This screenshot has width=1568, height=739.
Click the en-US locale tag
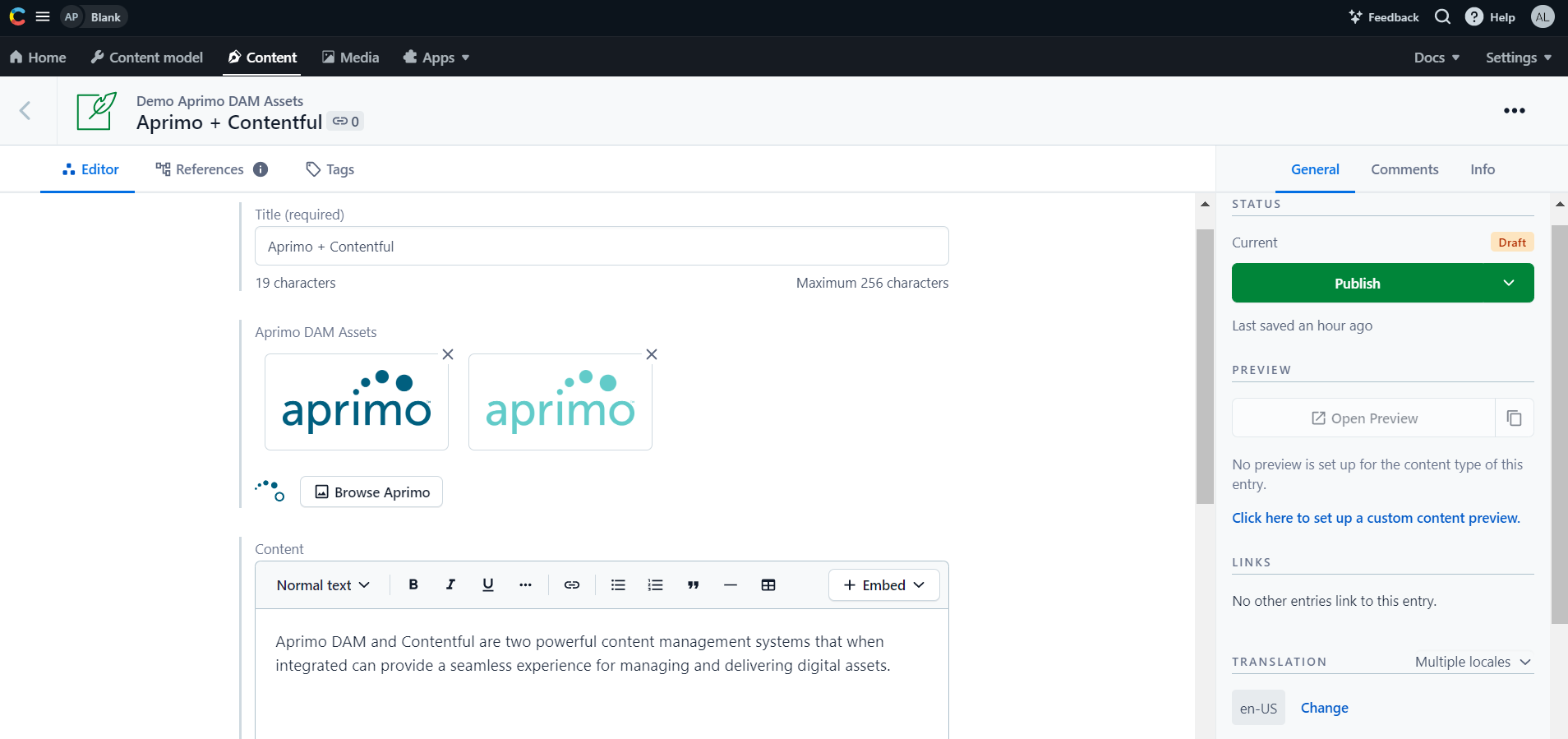click(x=1258, y=708)
